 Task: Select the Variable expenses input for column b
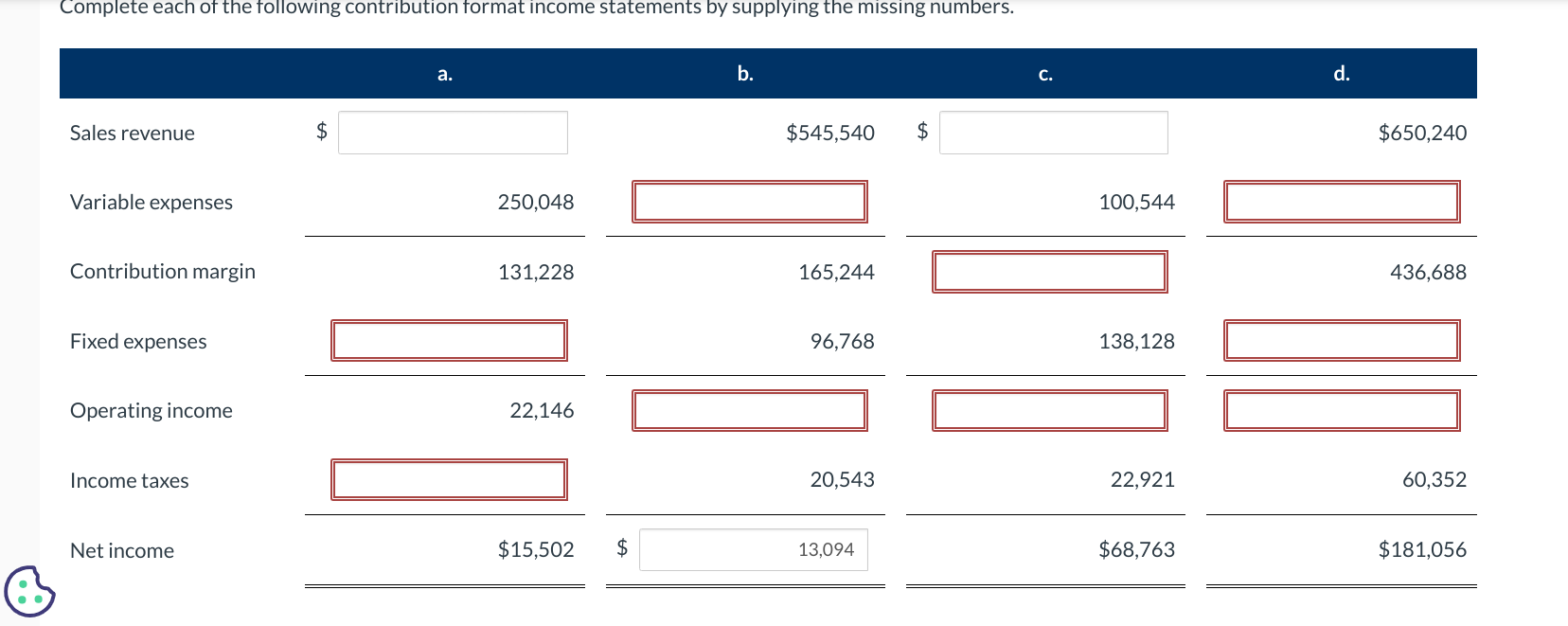tap(749, 201)
